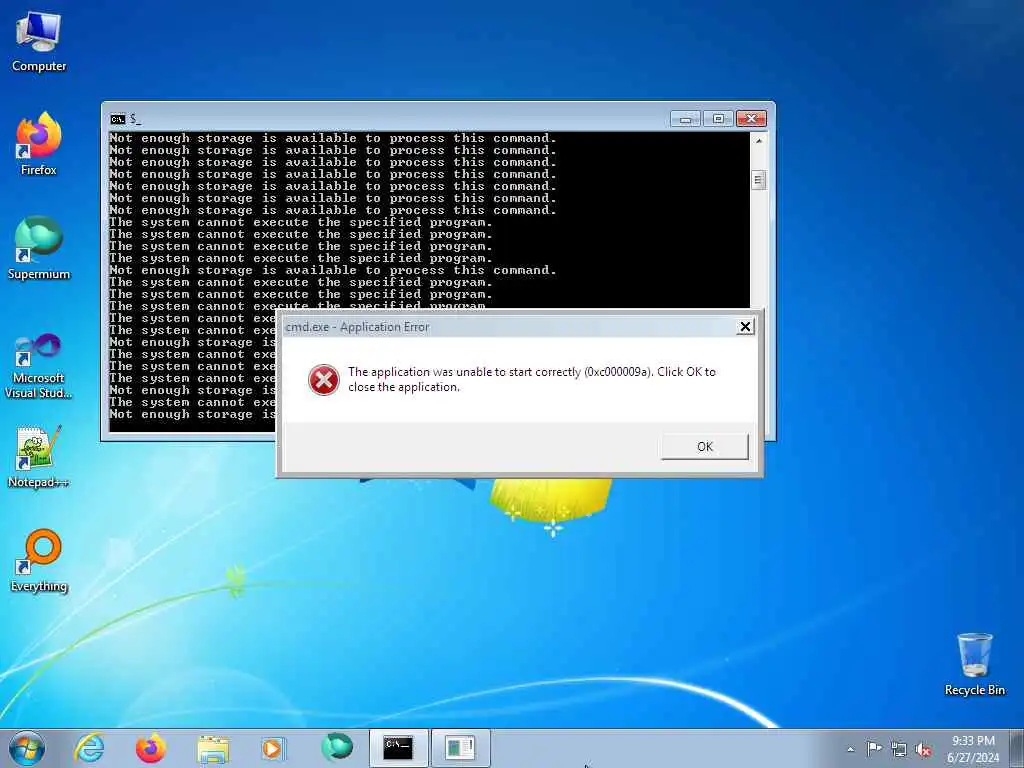Select the Microsoft Visual Studio desktop shortcut

[39, 366]
